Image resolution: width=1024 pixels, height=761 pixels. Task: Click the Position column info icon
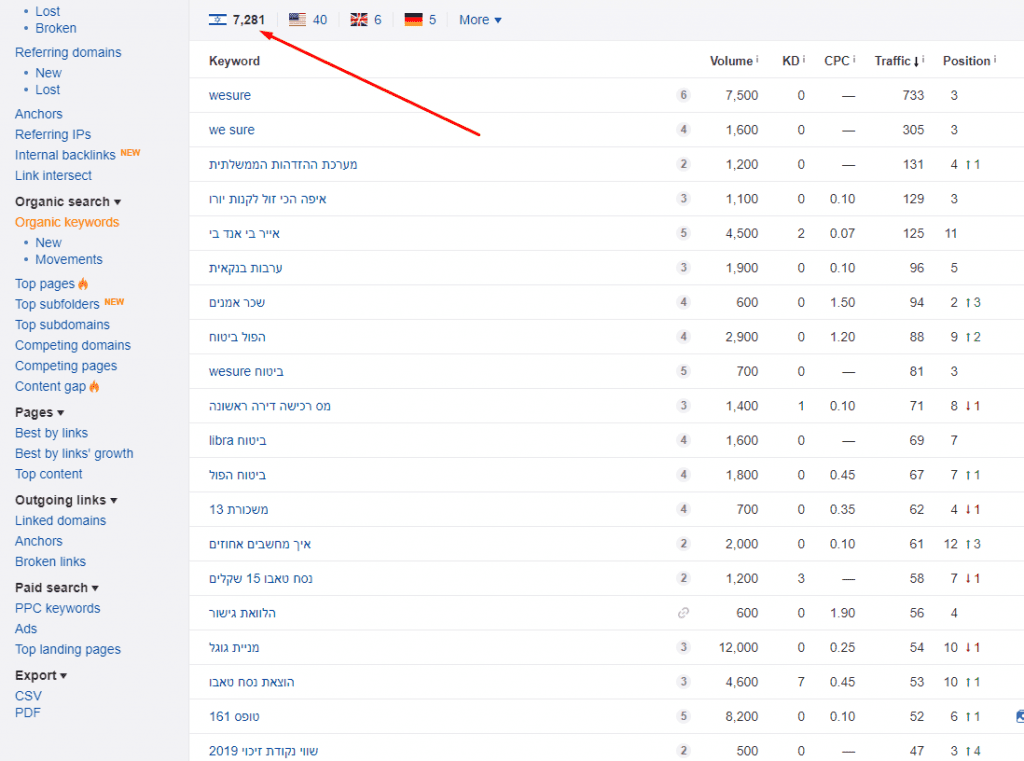click(x=995, y=59)
